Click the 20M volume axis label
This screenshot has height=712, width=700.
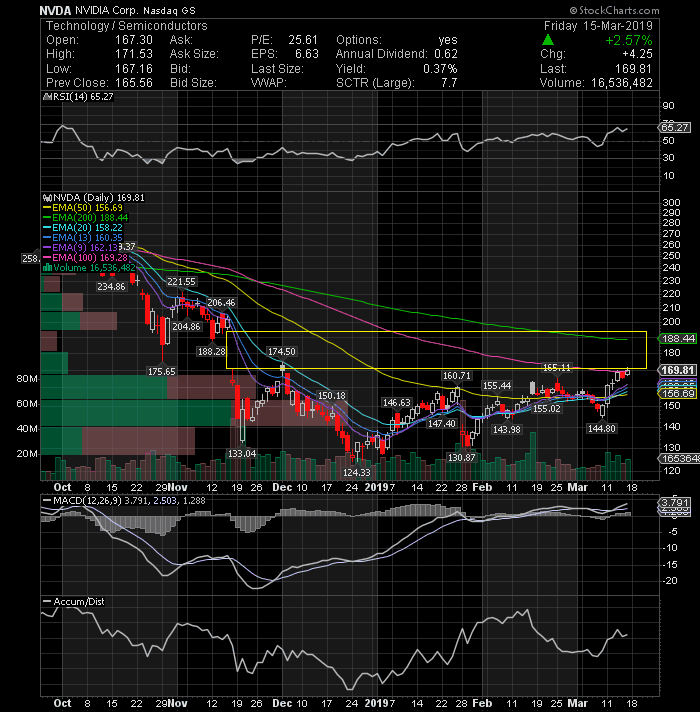27,454
